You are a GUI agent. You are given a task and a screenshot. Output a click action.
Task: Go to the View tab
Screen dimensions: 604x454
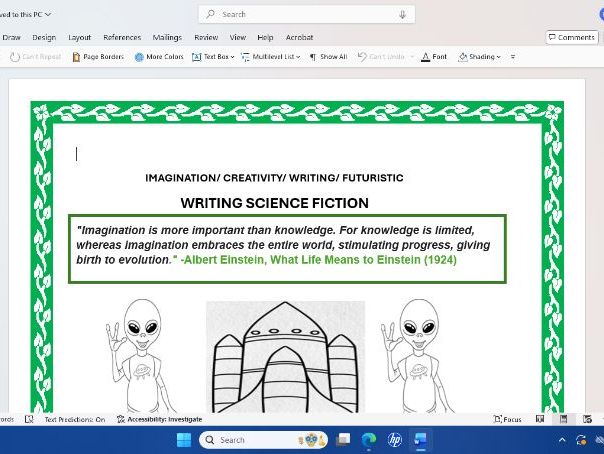click(x=238, y=37)
